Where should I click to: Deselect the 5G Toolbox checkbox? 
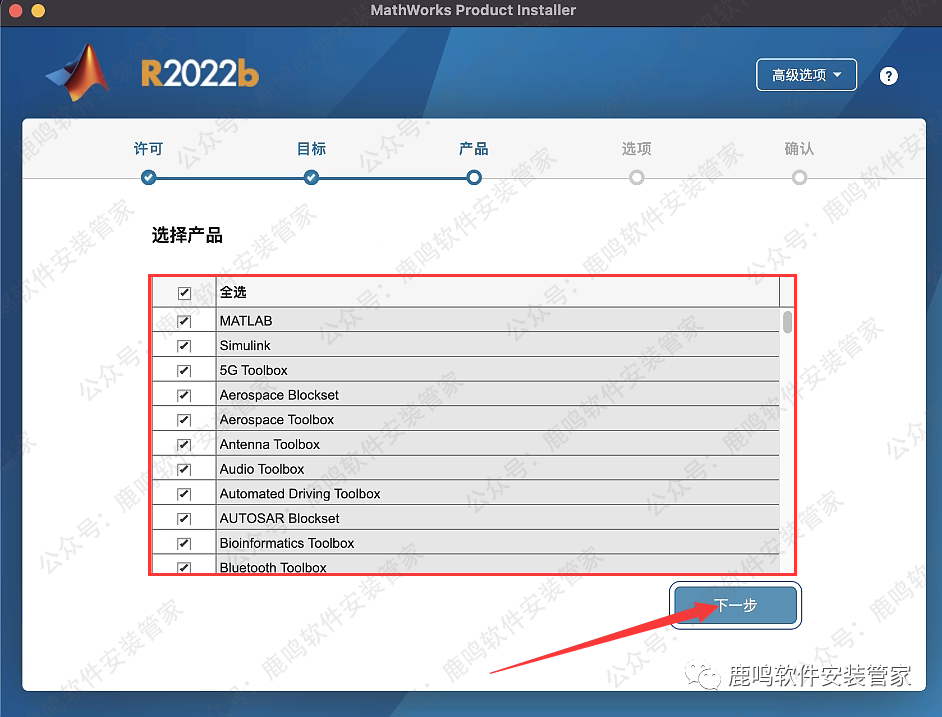184,371
